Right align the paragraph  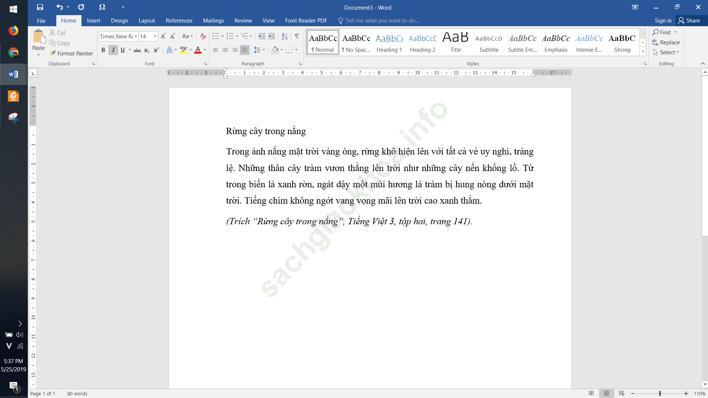click(x=235, y=50)
